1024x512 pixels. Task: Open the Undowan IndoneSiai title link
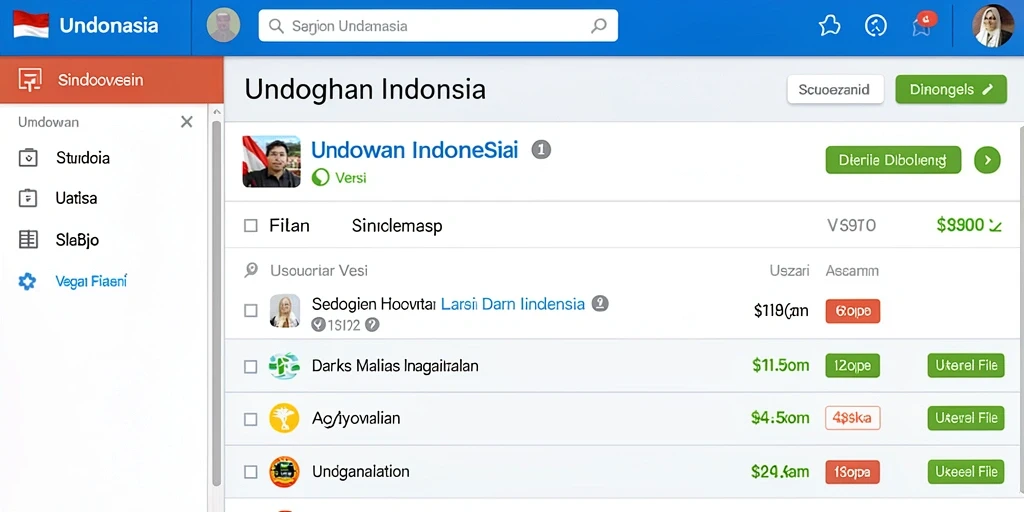pyautogui.click(x=415, y=150)
